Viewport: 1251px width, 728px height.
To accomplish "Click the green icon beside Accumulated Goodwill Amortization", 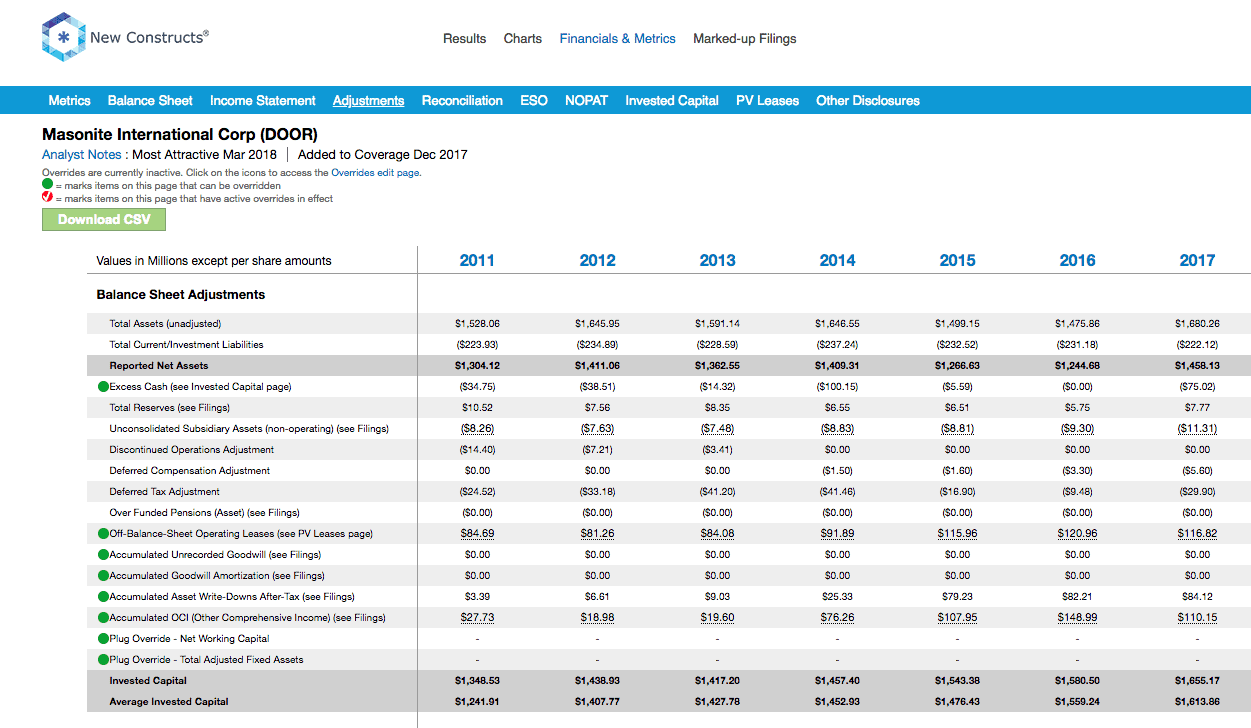I will click(x=103, y=576).
